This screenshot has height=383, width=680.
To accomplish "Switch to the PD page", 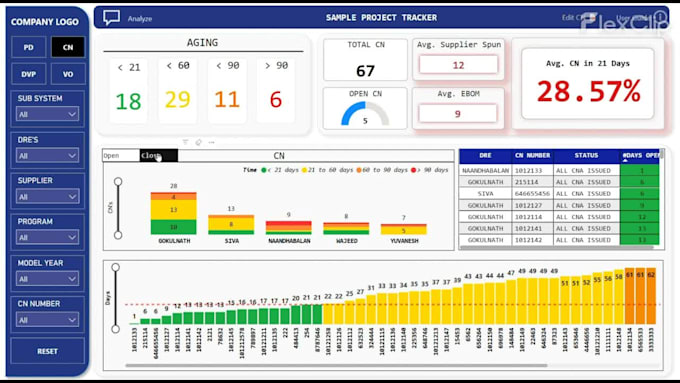I will [x=29, y=47].
